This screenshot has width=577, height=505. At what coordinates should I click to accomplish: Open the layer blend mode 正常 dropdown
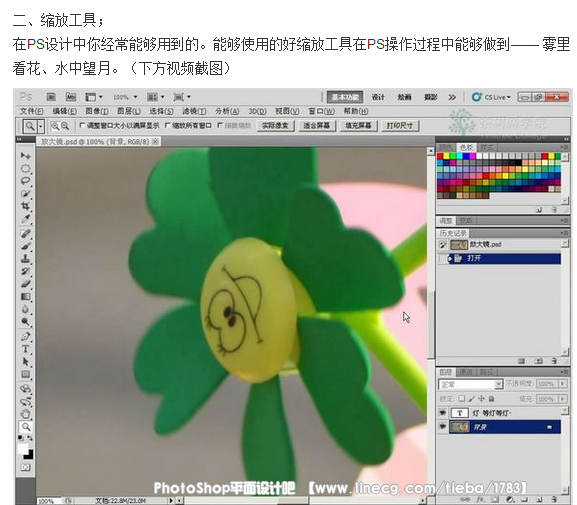pyautogui.click(x=470, y=385)
